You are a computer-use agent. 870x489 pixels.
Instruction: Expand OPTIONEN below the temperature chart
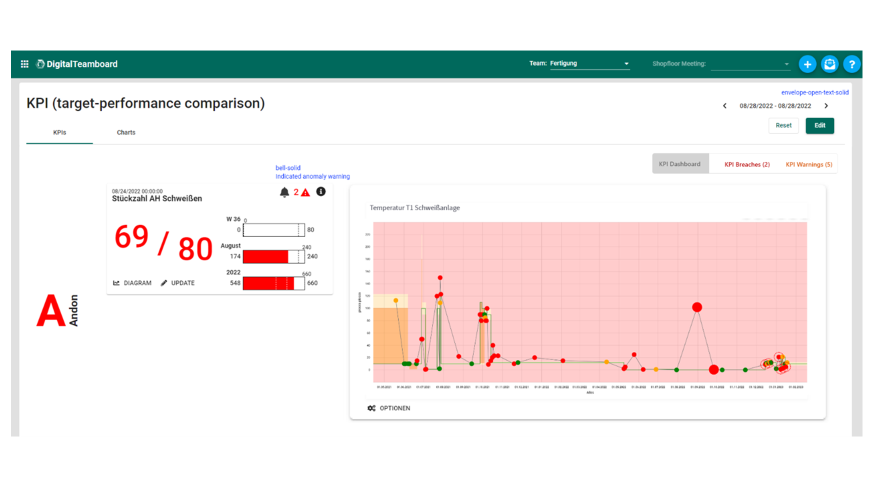pos(389,408)
